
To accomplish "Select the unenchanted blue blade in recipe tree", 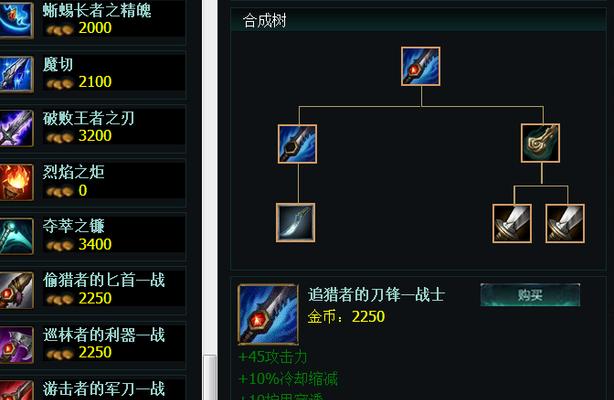I will (297, 144).
